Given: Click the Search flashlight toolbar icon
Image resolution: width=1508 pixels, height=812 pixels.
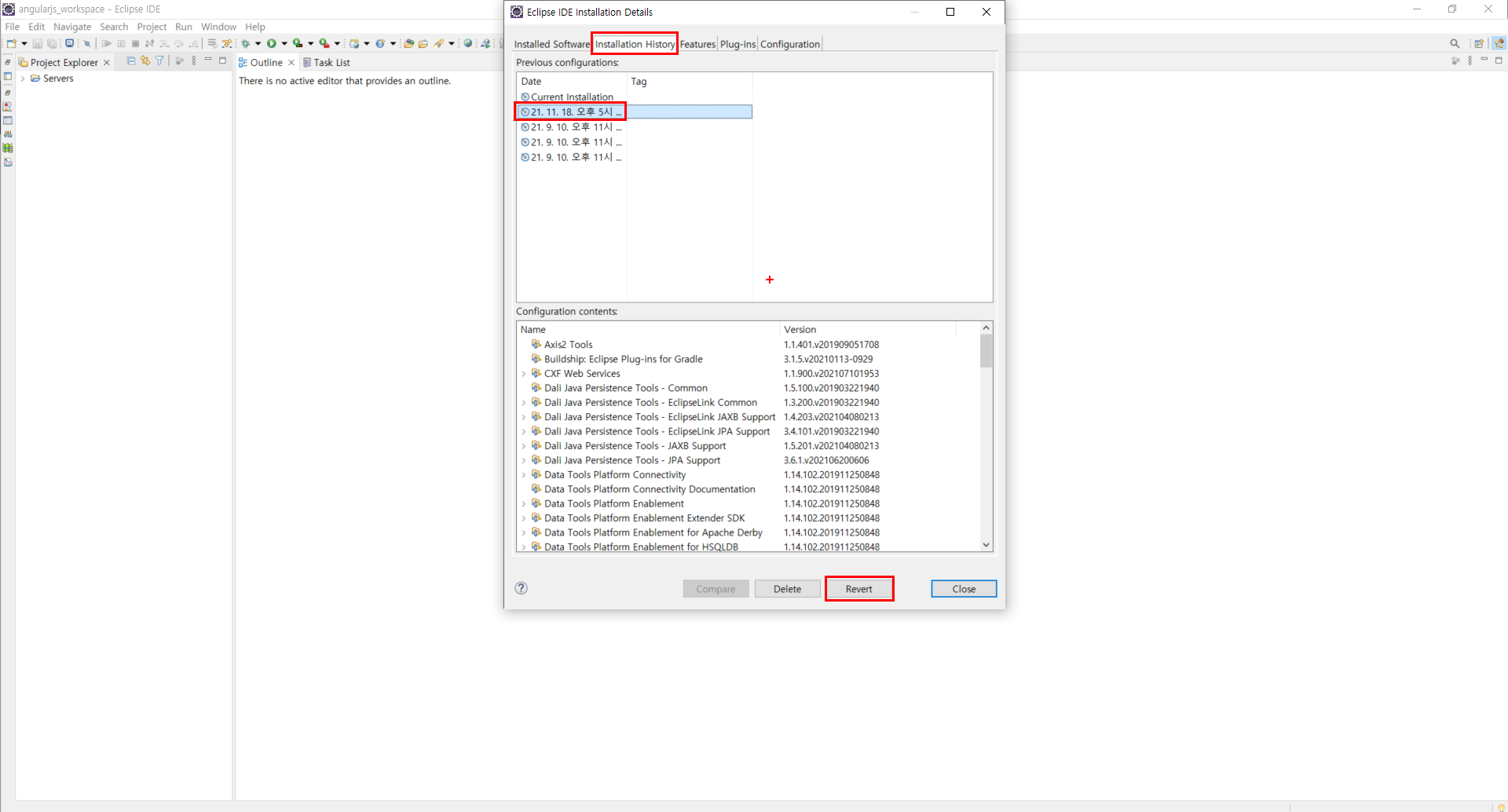Looking at the screenshot, I should (439, 43).
